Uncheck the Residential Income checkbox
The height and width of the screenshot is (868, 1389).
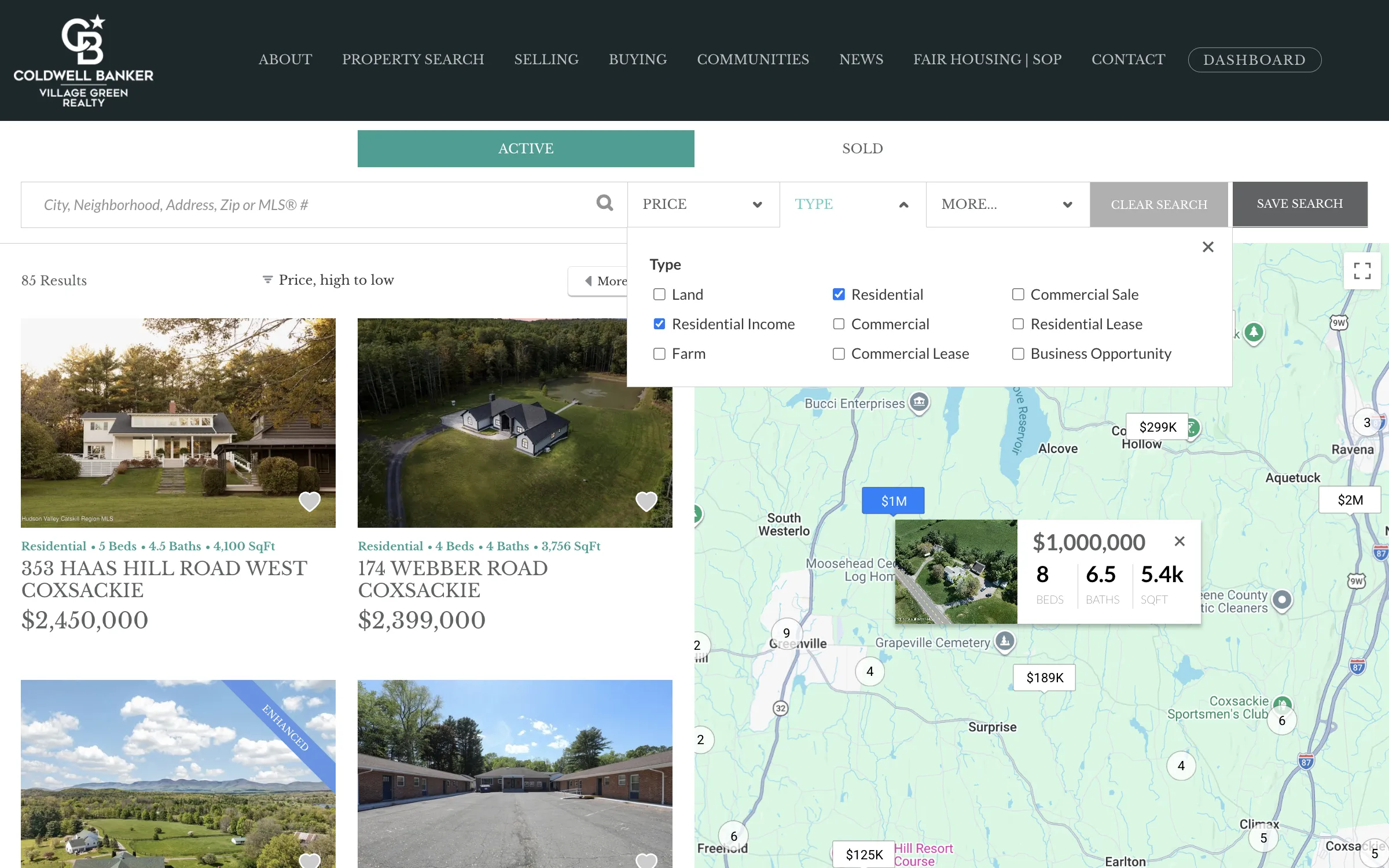(x=659, y=323)
